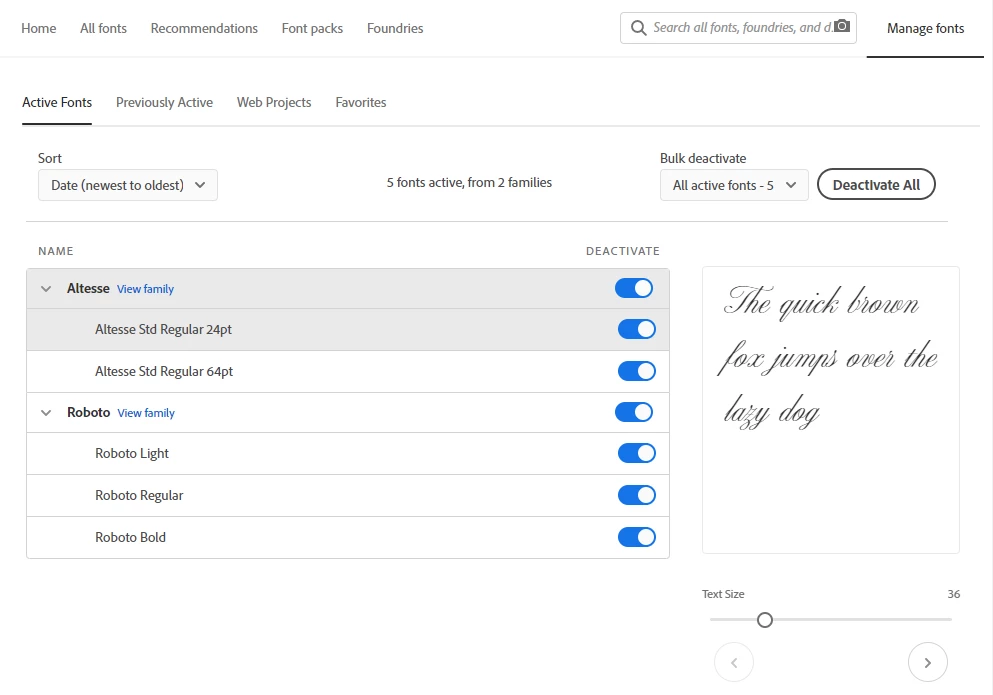The height and width of the screenshot is (695, 993).
Task: Switch to Previously Active tab
Action: [164, 103]
